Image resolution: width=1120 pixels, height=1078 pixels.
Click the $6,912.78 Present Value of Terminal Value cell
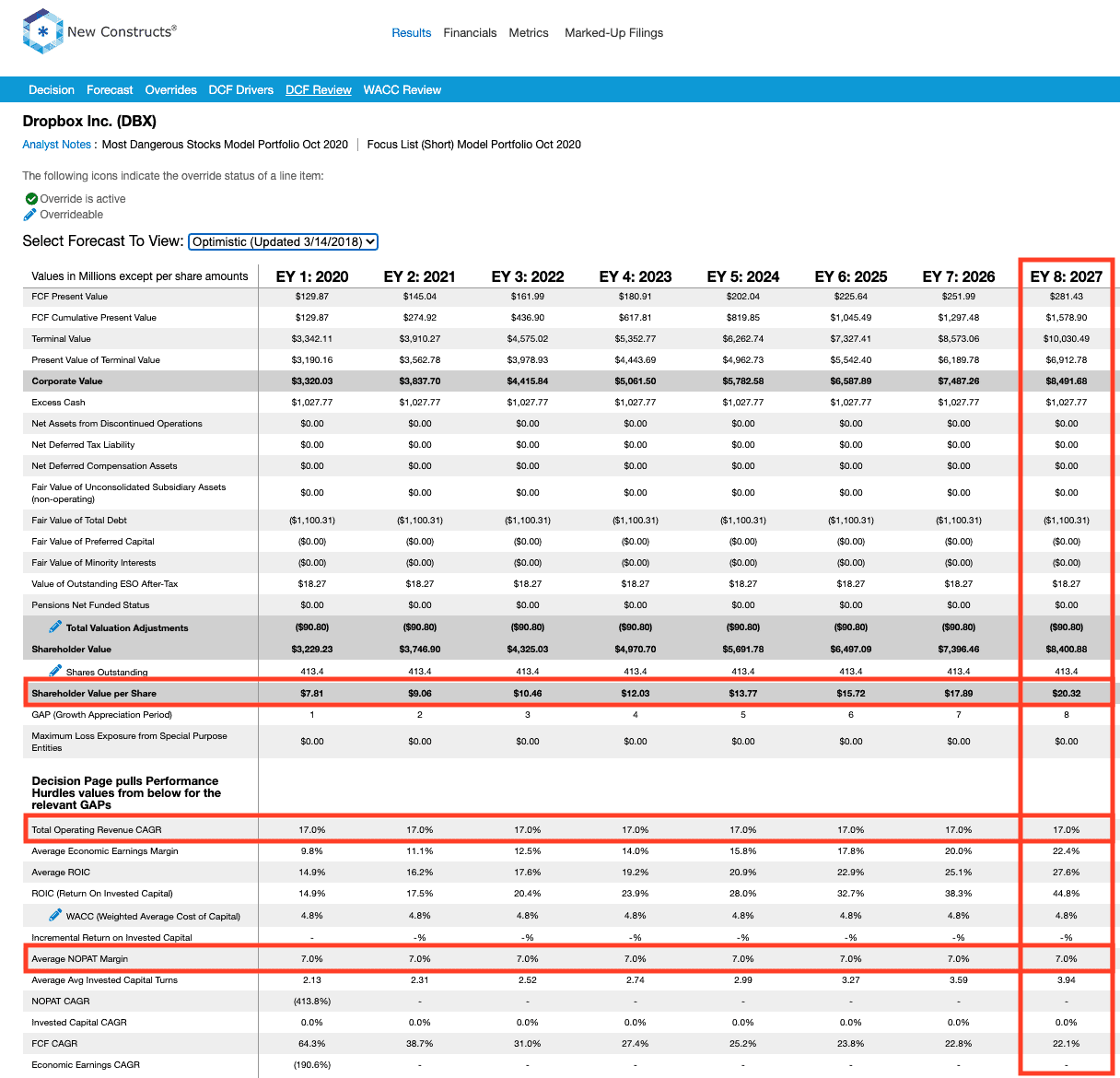tap(1067, 360)
